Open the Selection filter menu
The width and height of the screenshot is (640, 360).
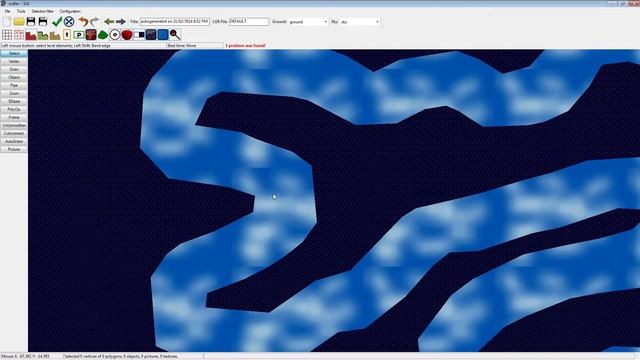pos(42,11)
